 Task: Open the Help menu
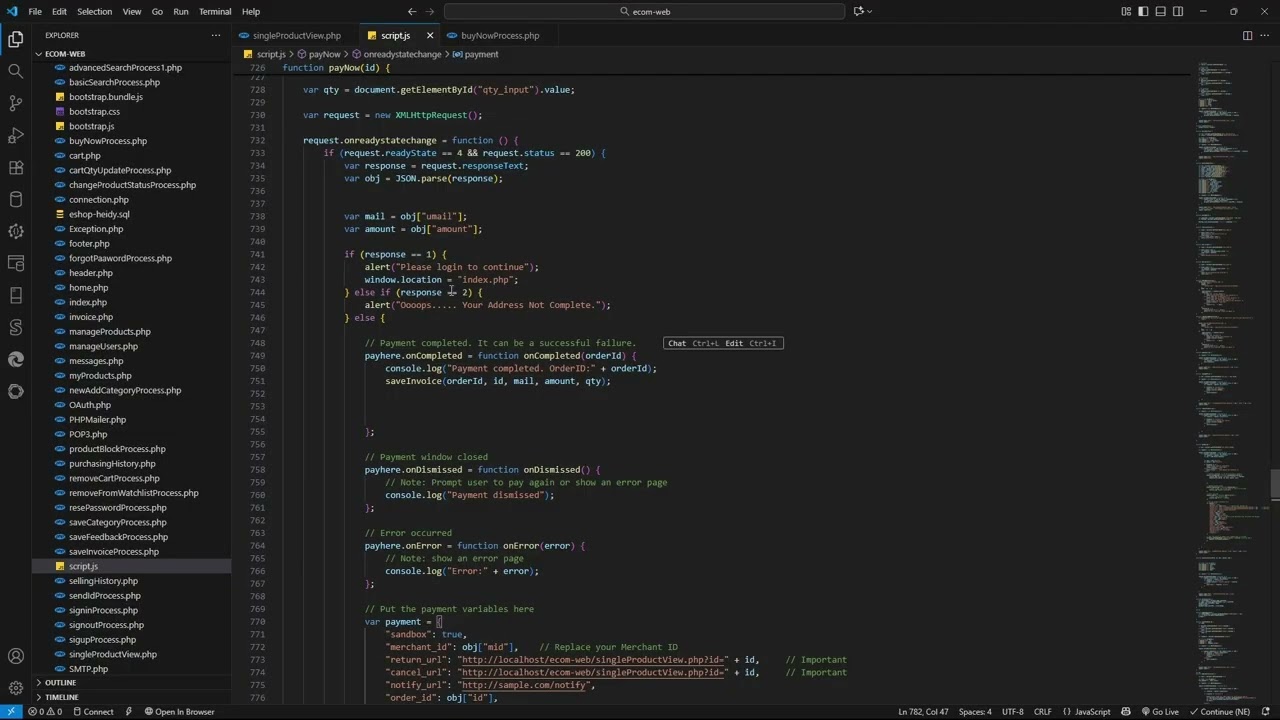[251, 11]
